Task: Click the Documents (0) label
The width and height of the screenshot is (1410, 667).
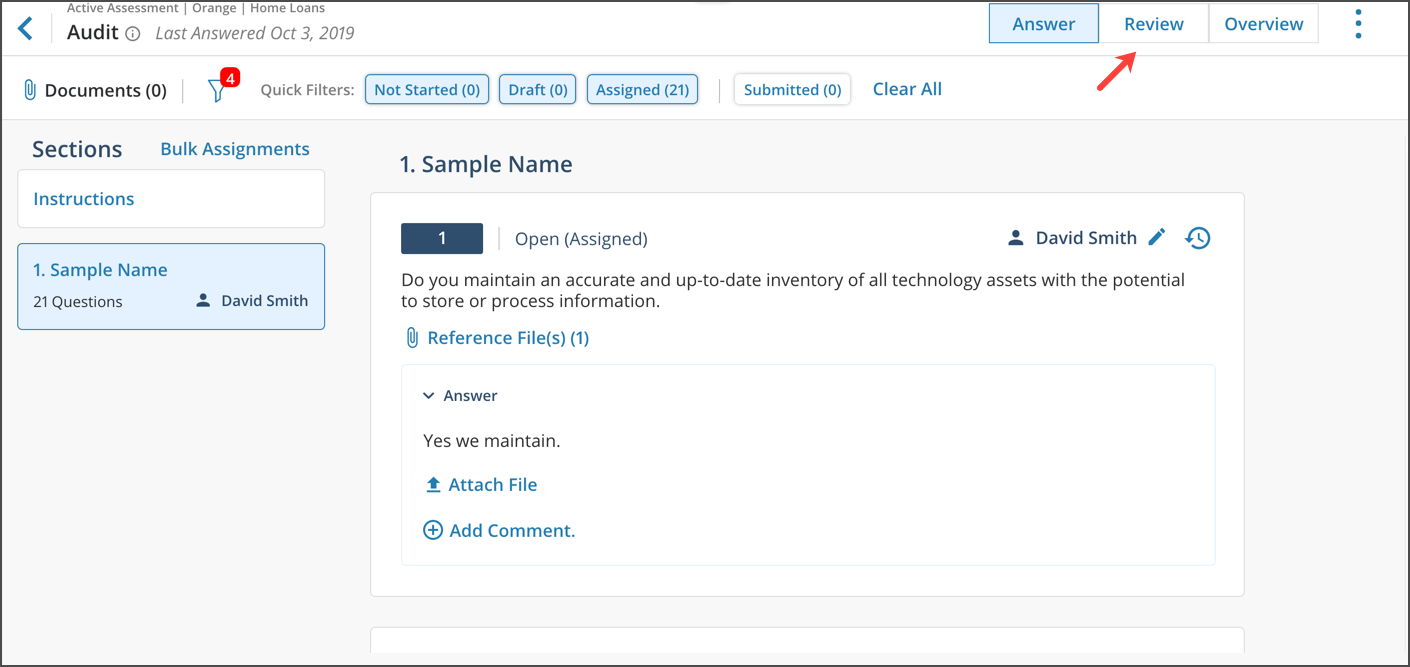Action: [106, 90]
